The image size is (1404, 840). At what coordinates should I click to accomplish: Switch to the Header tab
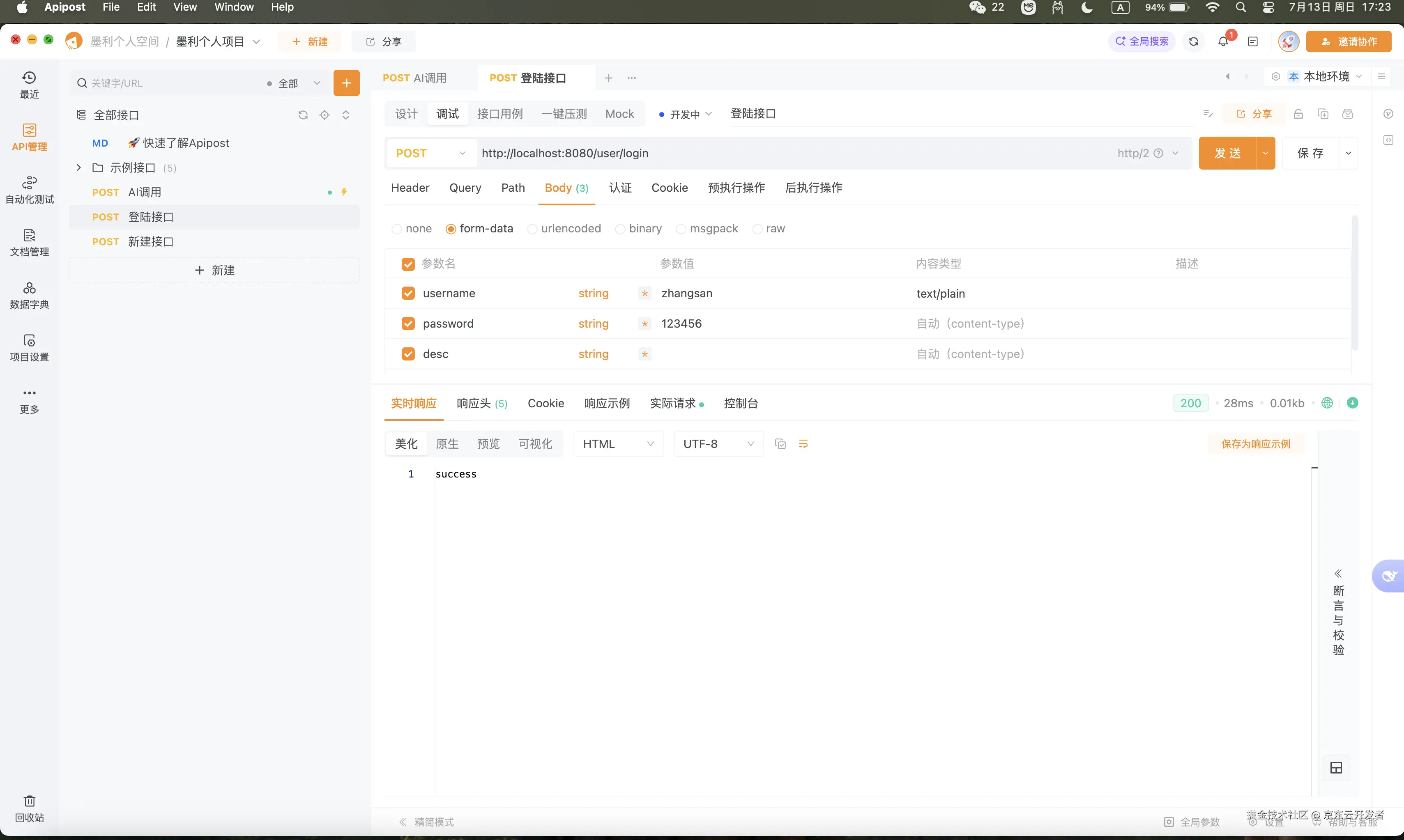click(x=410, y=188)
